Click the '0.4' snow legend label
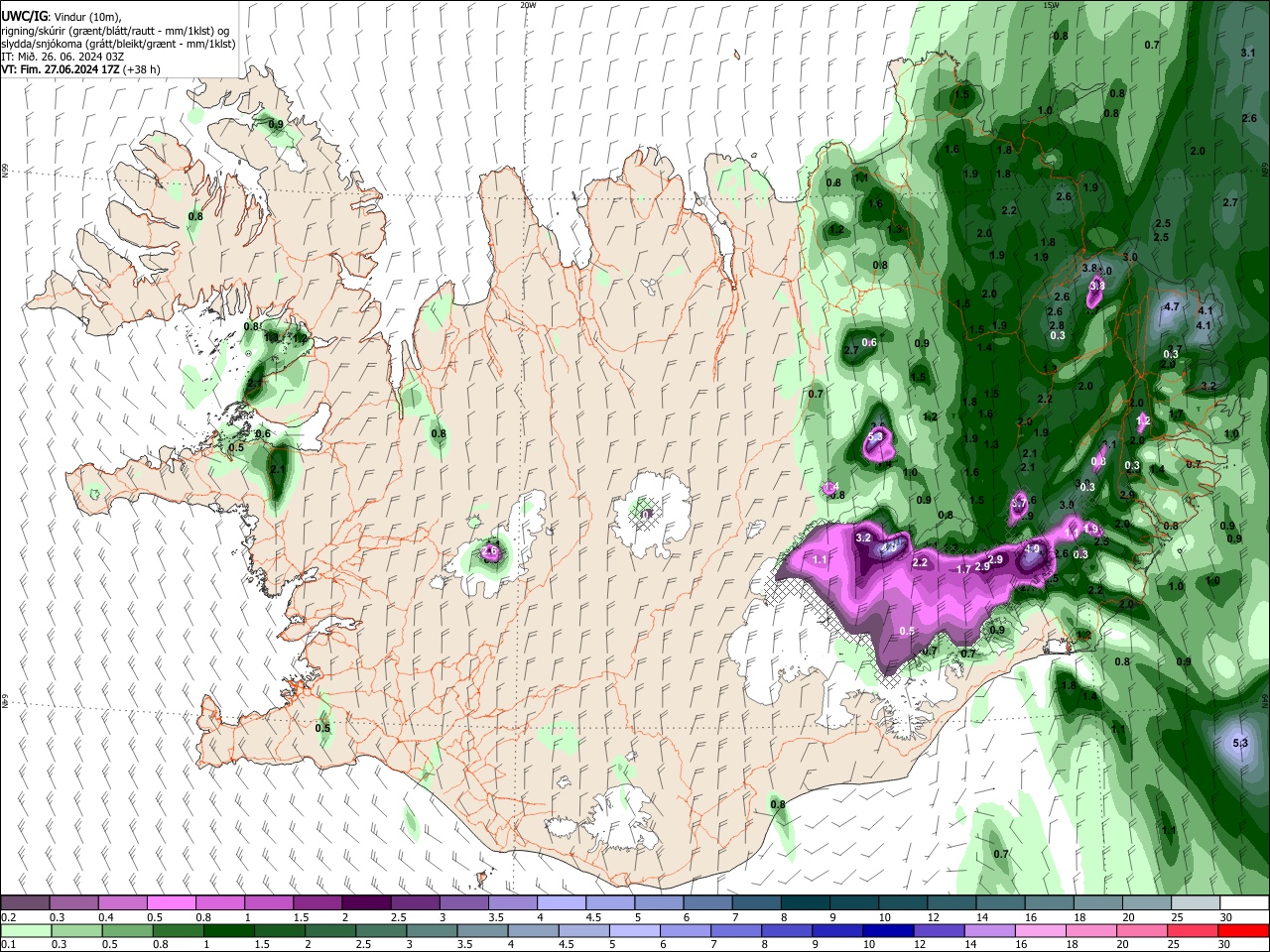 tap(105, 917)
